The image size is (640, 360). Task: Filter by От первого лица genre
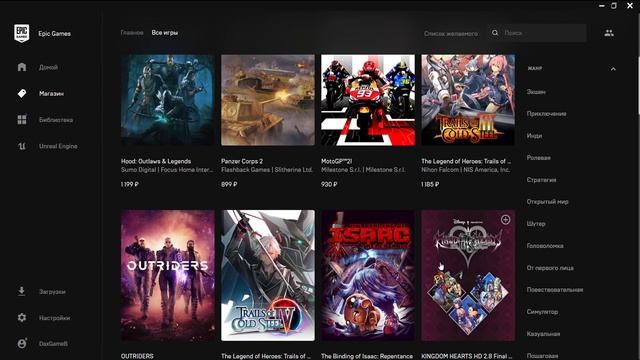tap(550, 268)
